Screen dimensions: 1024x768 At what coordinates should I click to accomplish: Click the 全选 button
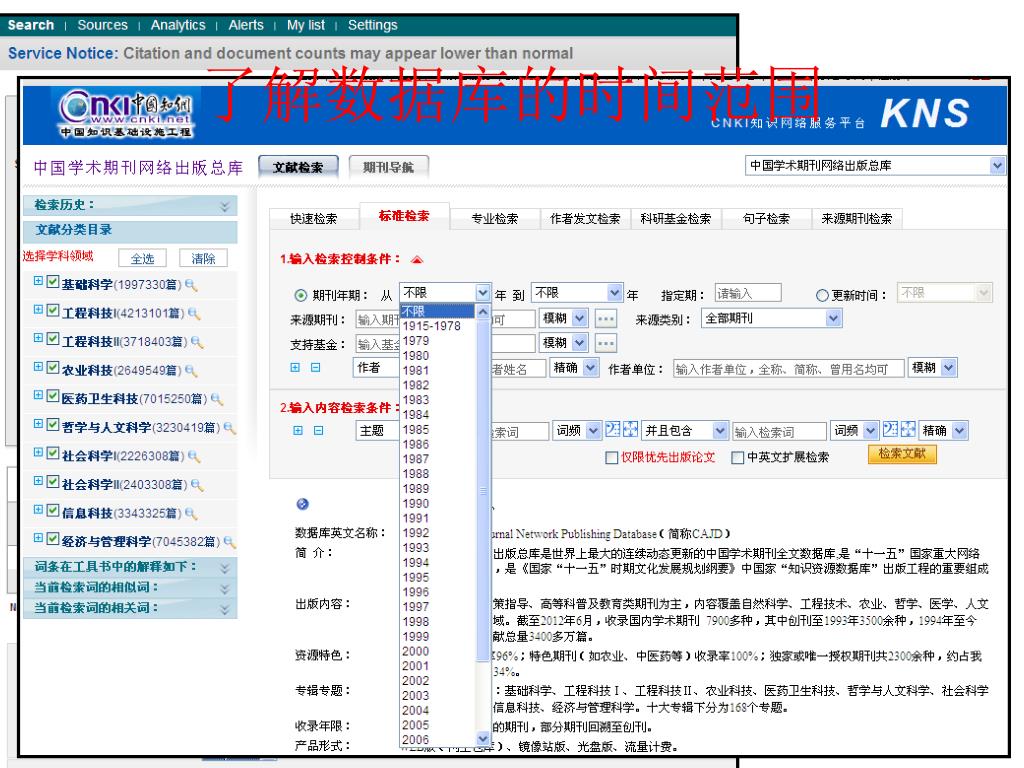tap(142, 259)
